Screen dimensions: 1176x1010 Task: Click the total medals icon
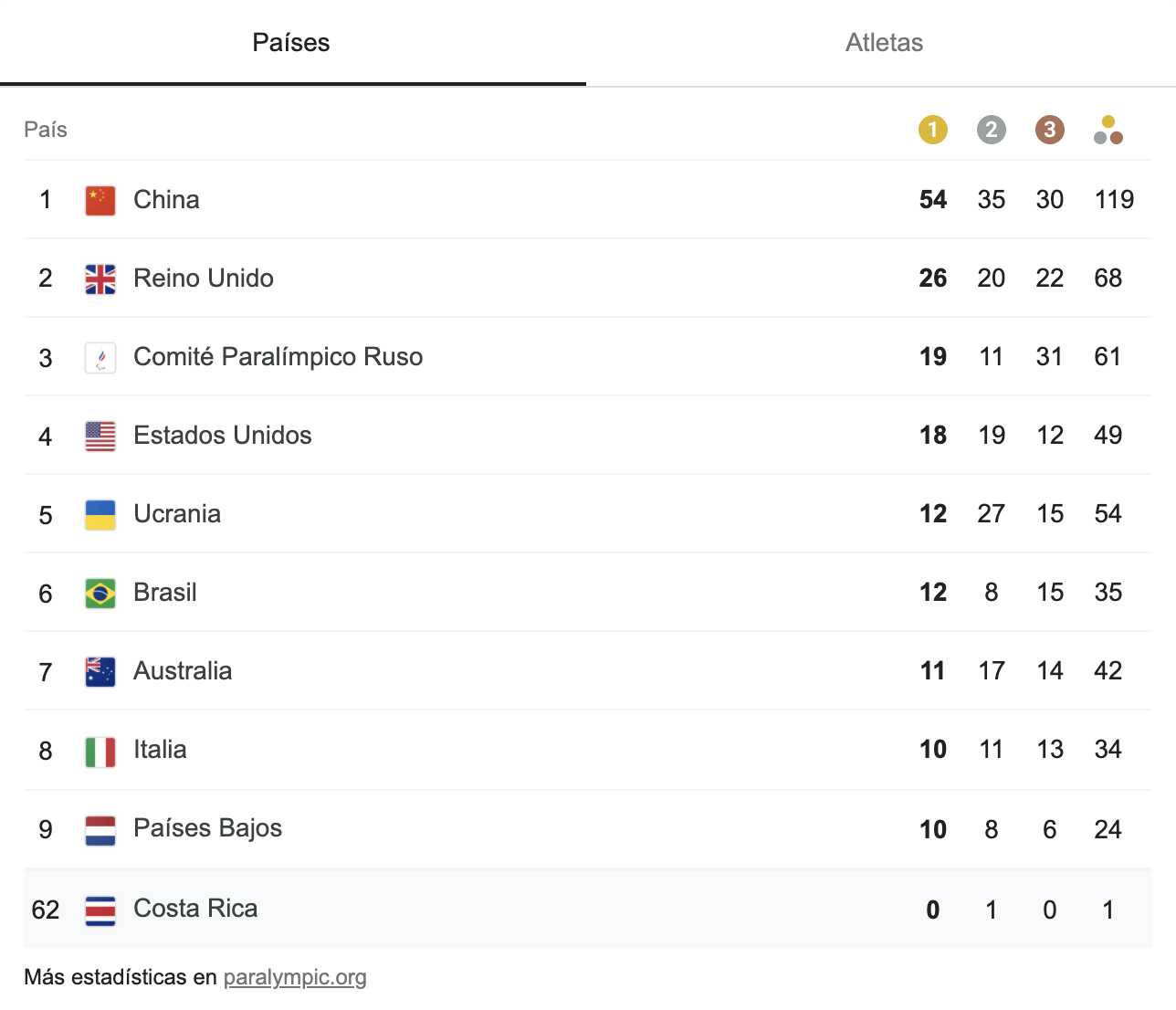[1108, 130]
